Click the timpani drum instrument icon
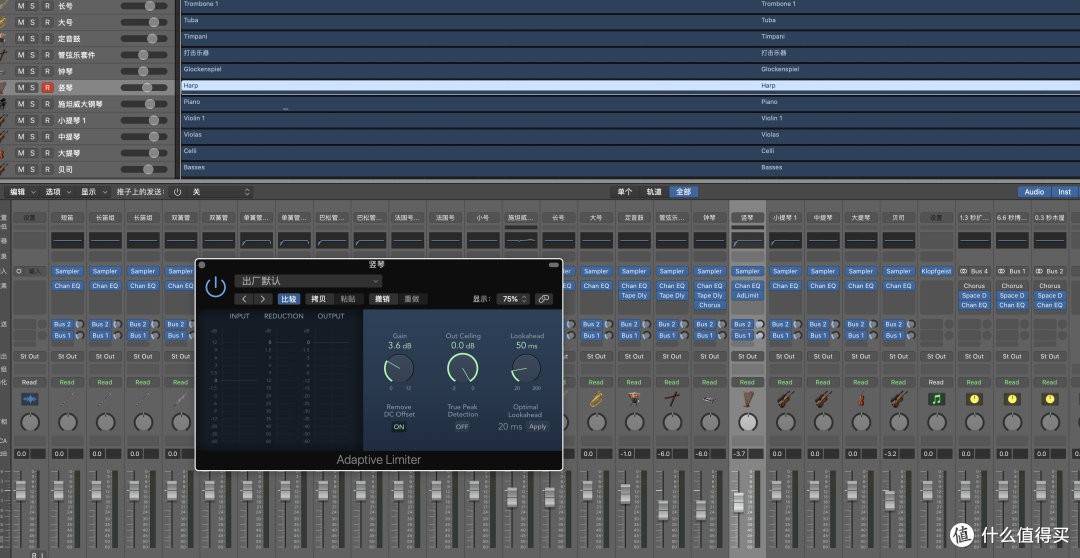 coord(634,399)
